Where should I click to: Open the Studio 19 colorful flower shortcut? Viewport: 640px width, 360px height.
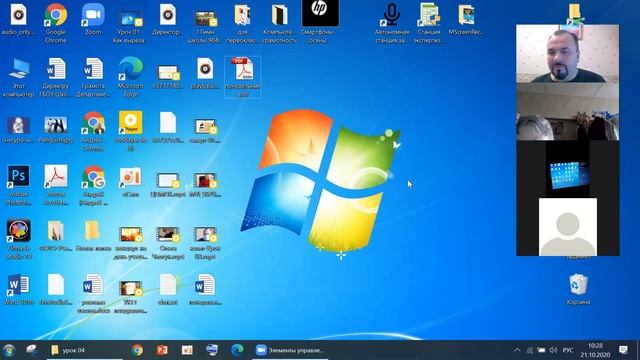click(x=18, y=239)
